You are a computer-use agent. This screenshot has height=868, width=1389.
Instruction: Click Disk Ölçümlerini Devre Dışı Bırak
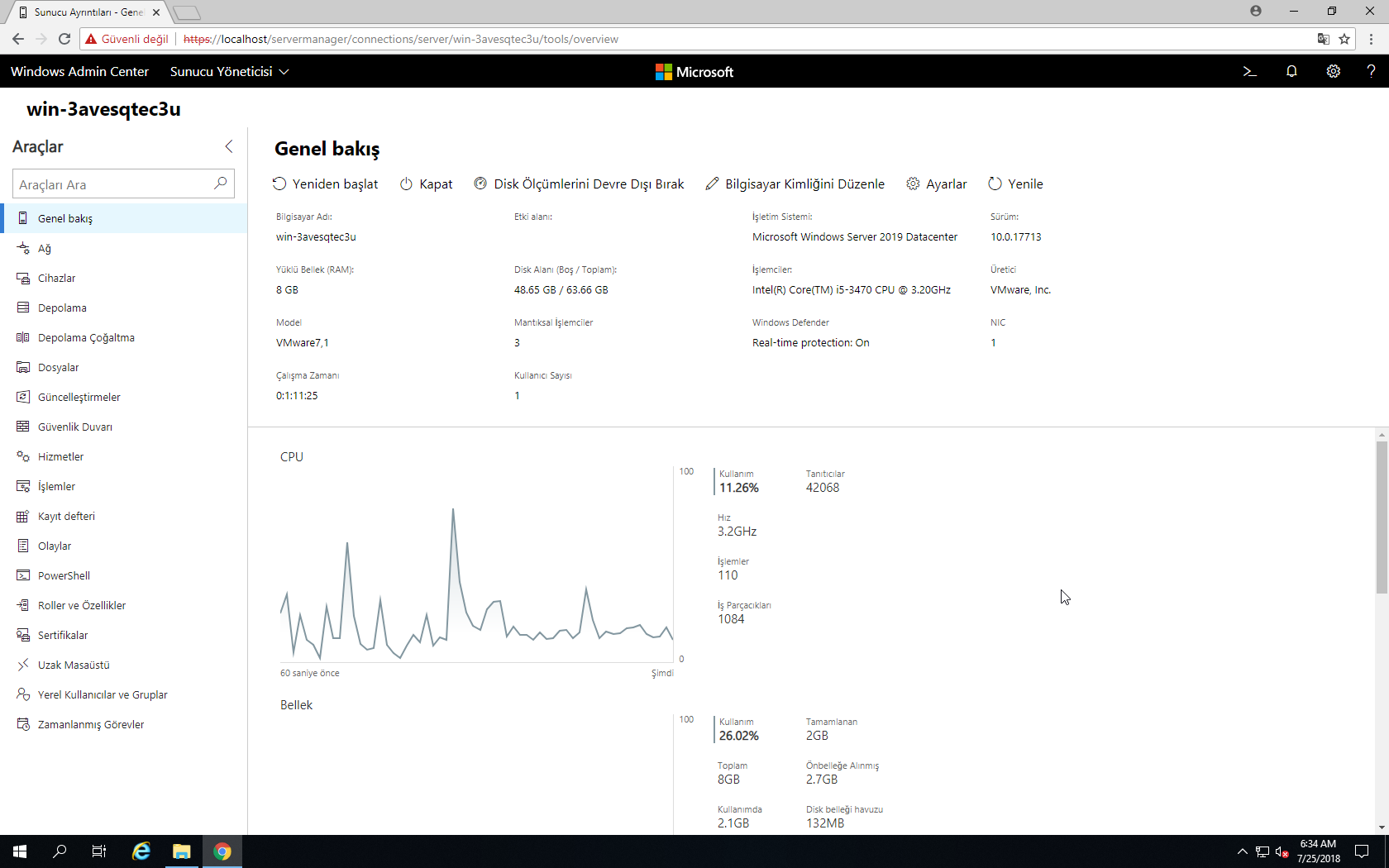[579, 184]
